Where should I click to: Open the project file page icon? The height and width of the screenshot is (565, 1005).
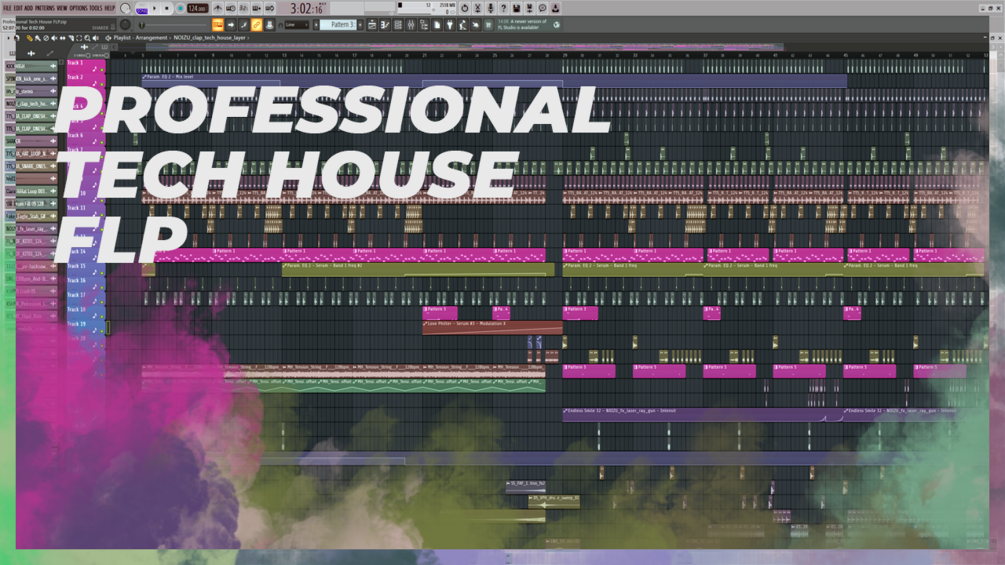click(437, 24)
